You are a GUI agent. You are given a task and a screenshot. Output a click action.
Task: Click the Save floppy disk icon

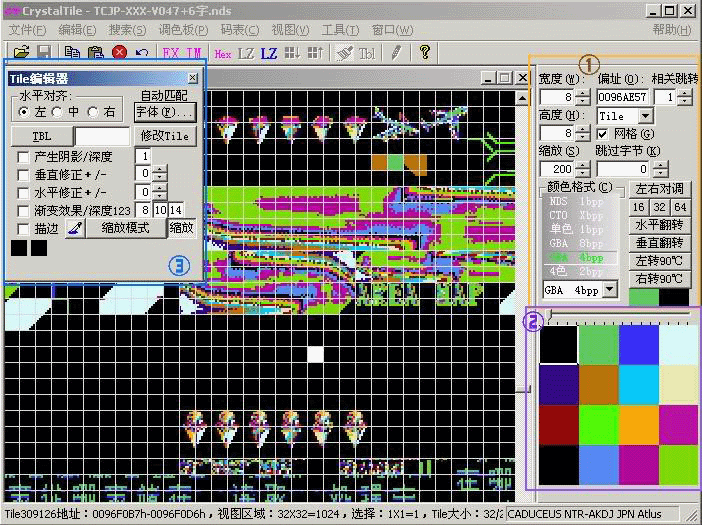[43, 53]
